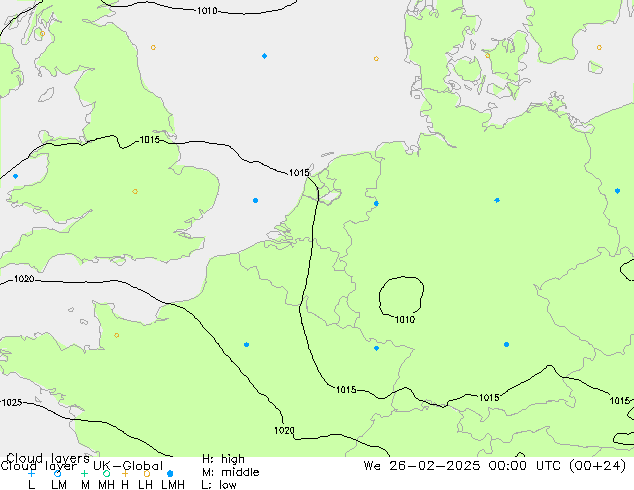The width and height of the screenshot is (634, 490).
Task: Click the filled blue LMH legend symbol
Action: [170, 473]
